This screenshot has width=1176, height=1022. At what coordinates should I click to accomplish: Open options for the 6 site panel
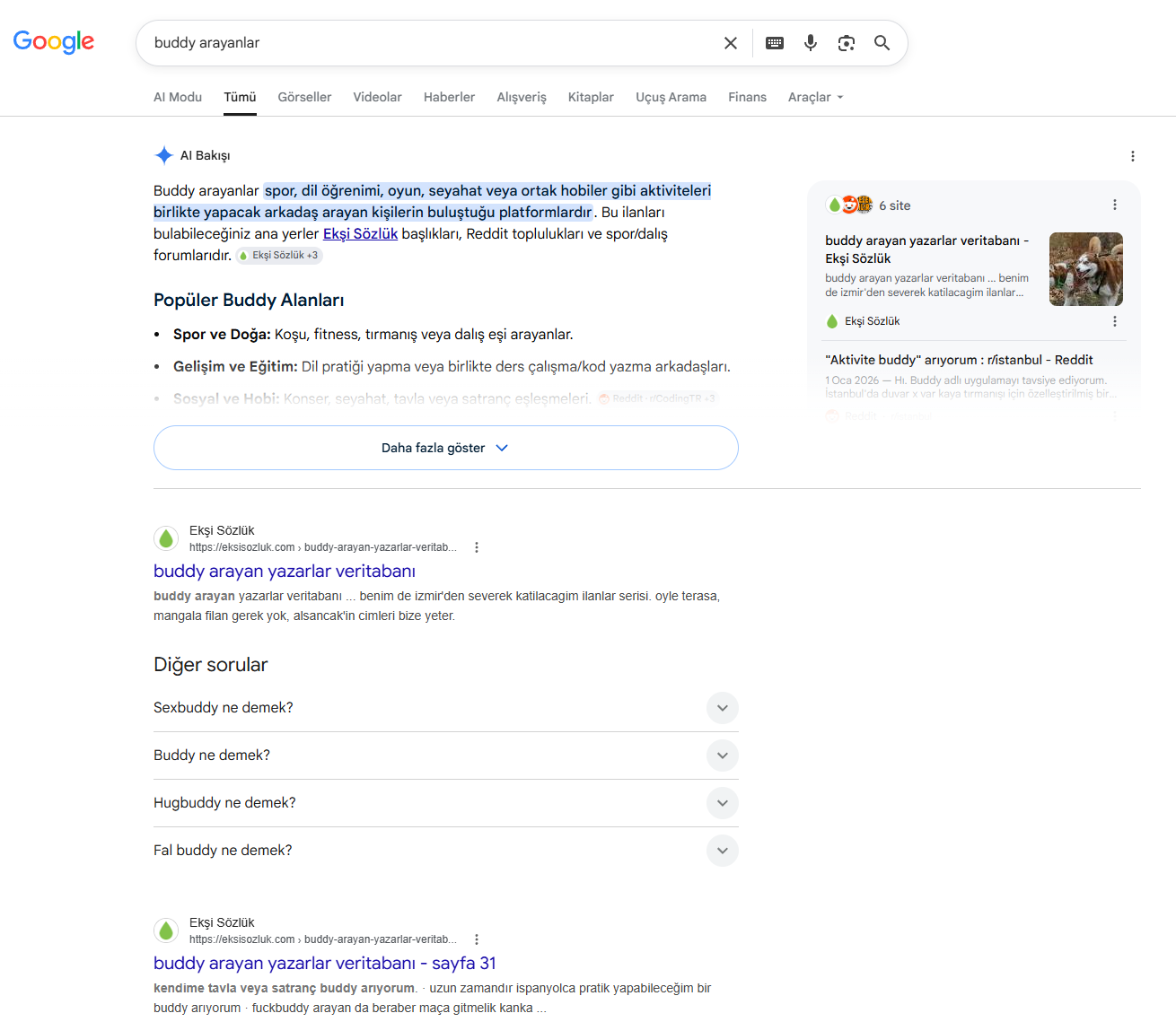[x=1115, y=205]
